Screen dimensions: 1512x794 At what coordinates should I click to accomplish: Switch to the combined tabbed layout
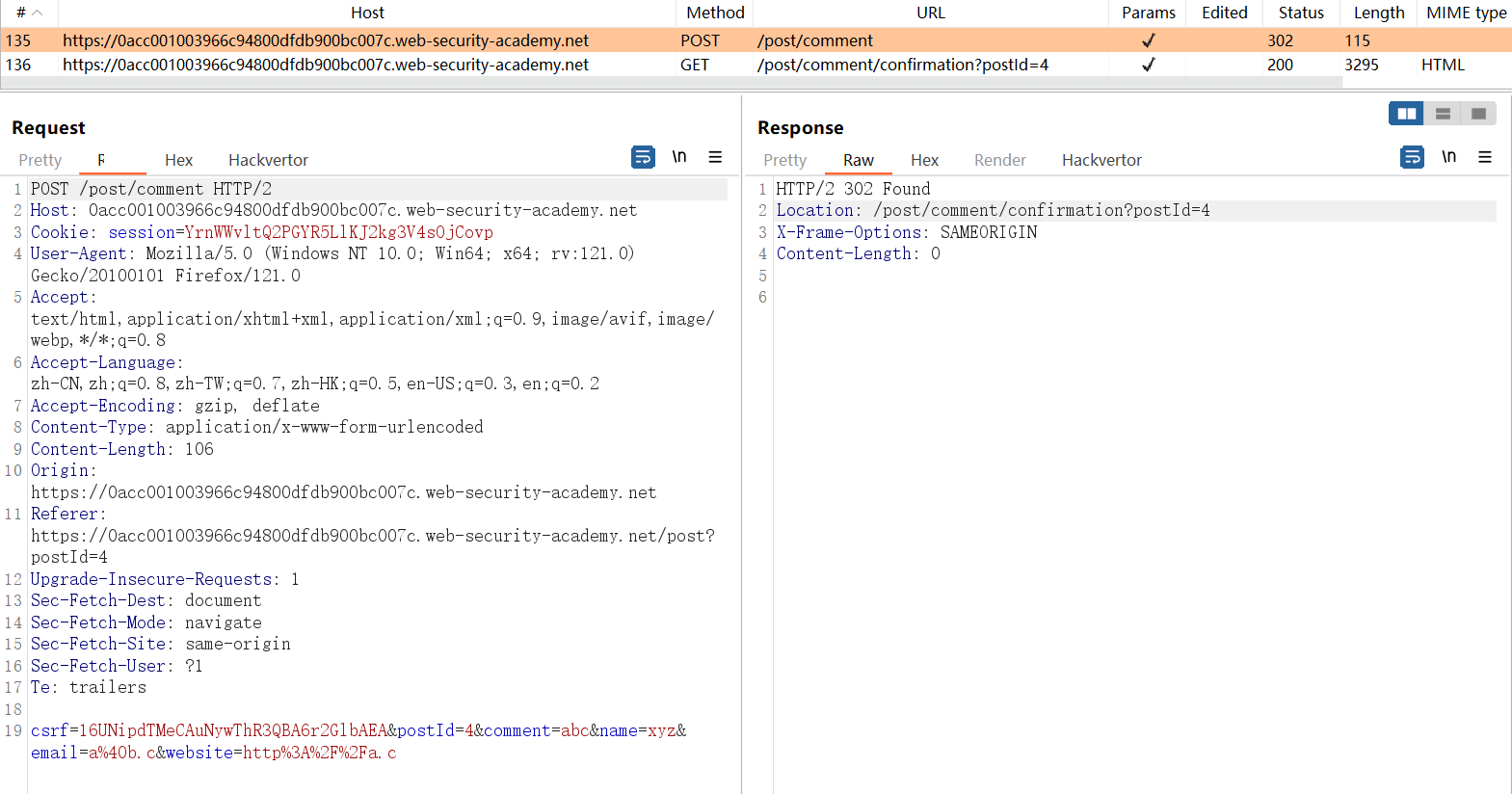pyautogui.click(x=1478, y=114)
